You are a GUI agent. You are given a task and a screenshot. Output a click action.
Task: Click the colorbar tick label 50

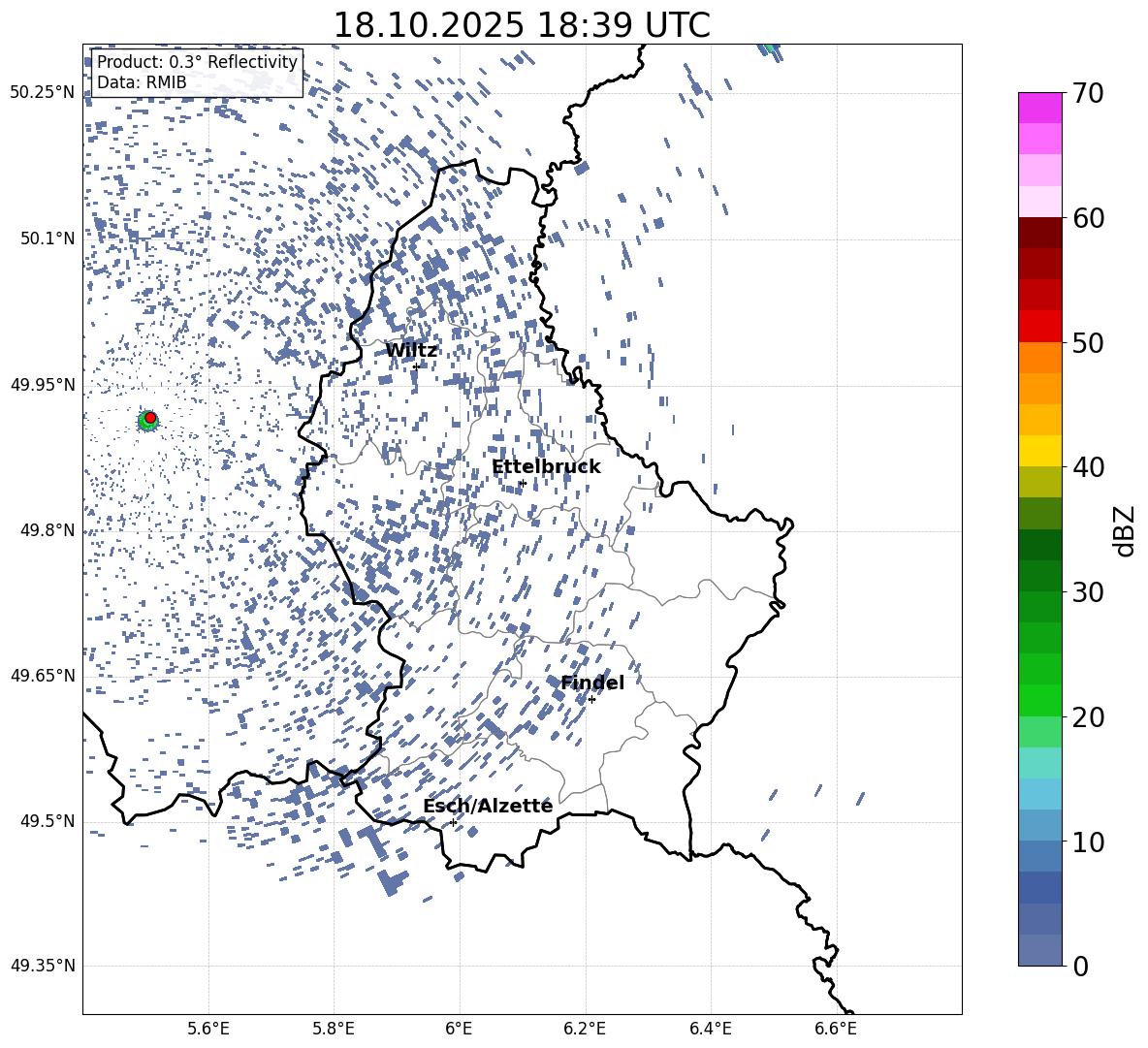(x=1087, y=342)
